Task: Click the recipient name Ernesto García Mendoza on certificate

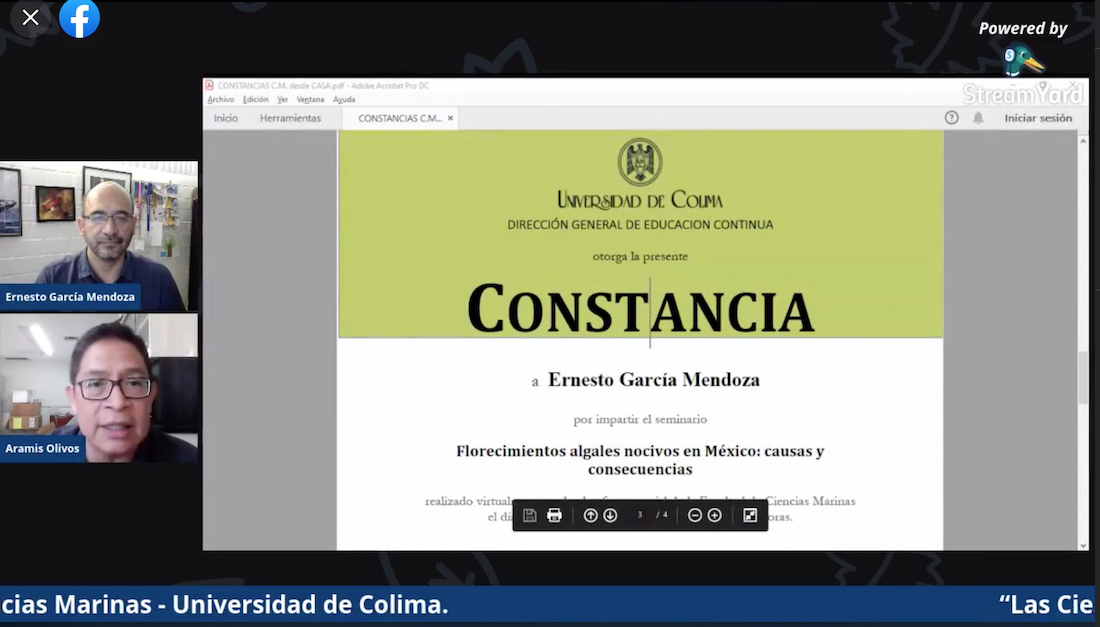Action: pyautogui.click(x=653, y=379)
